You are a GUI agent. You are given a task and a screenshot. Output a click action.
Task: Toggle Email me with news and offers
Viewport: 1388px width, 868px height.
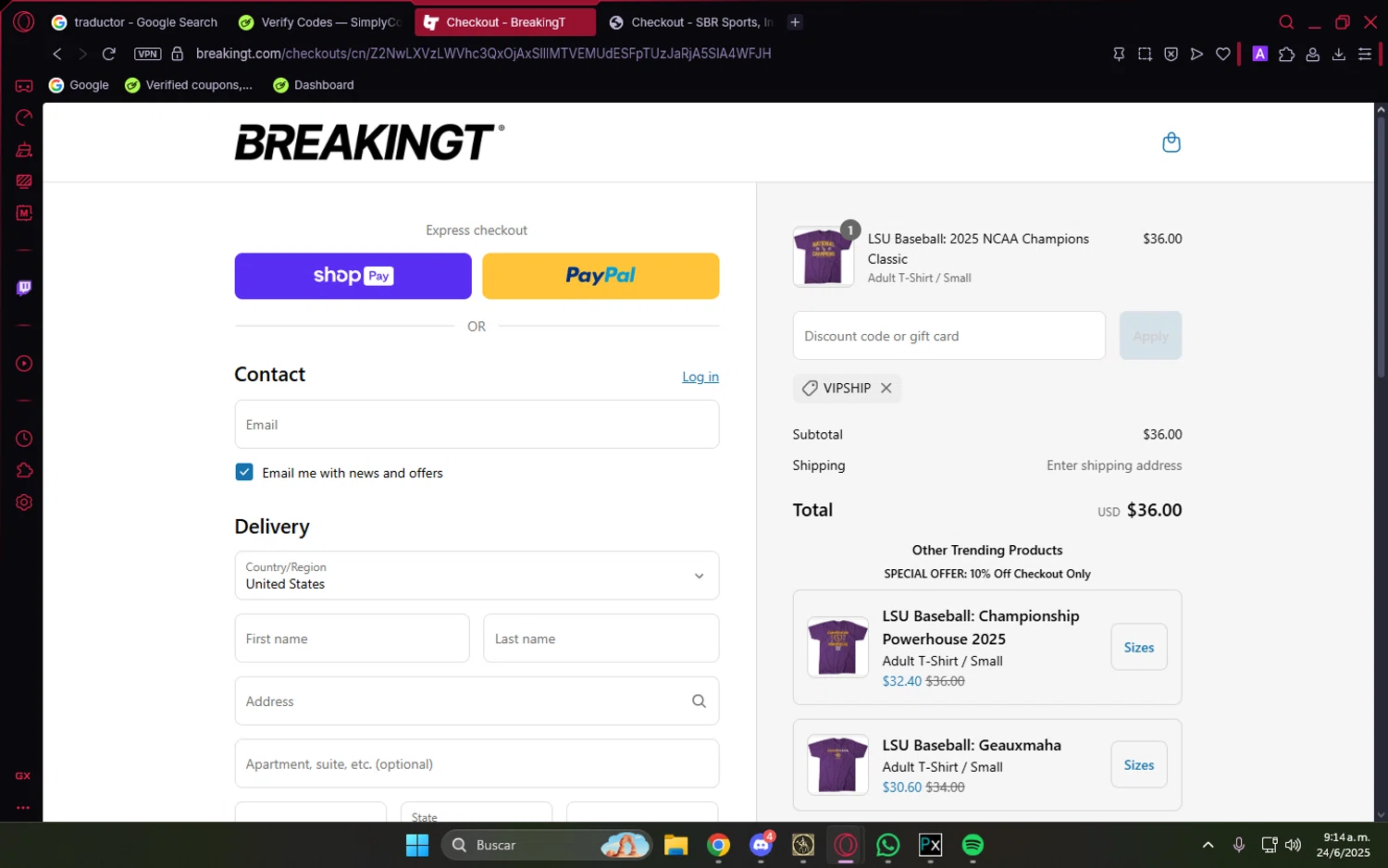coord(244,472)
